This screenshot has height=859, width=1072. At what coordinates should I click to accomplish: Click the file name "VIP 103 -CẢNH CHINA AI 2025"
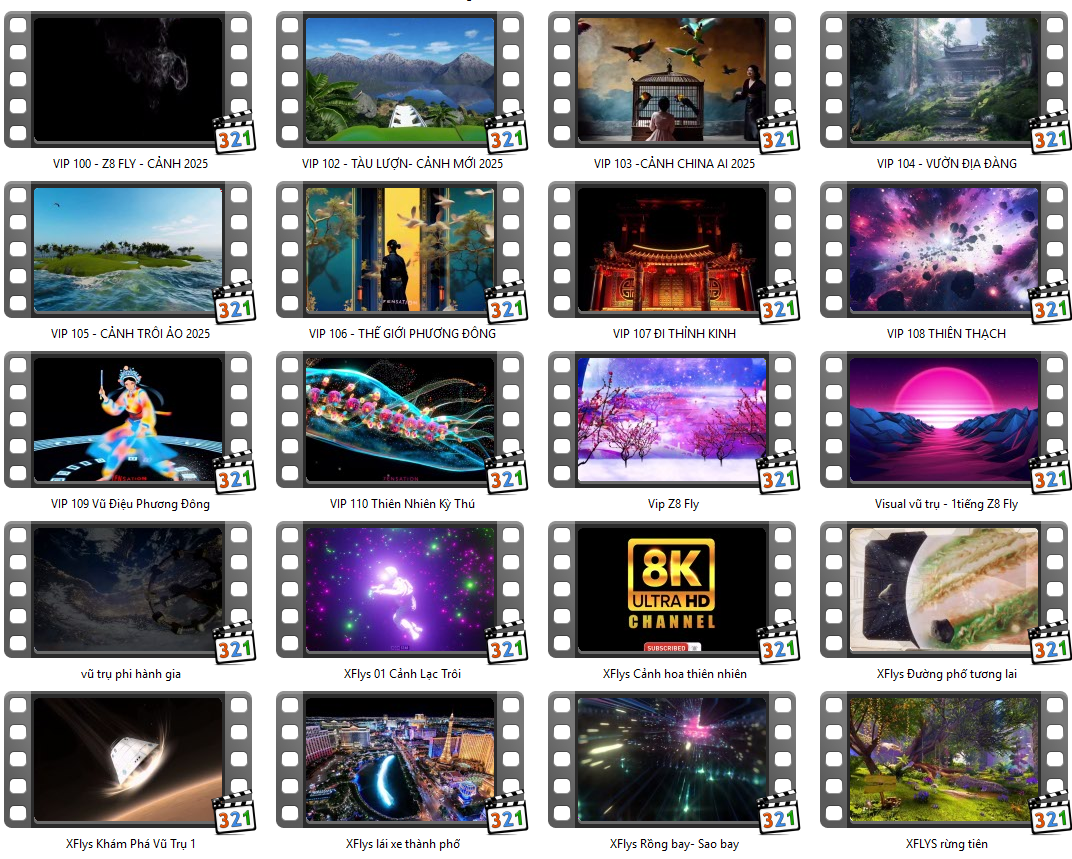click(x=674, y=163)
